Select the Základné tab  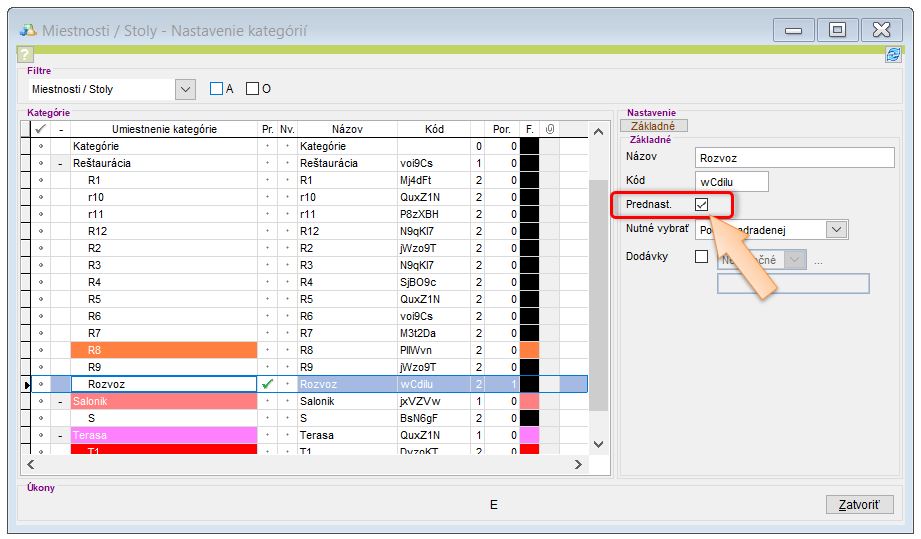(x=653, y=126)
